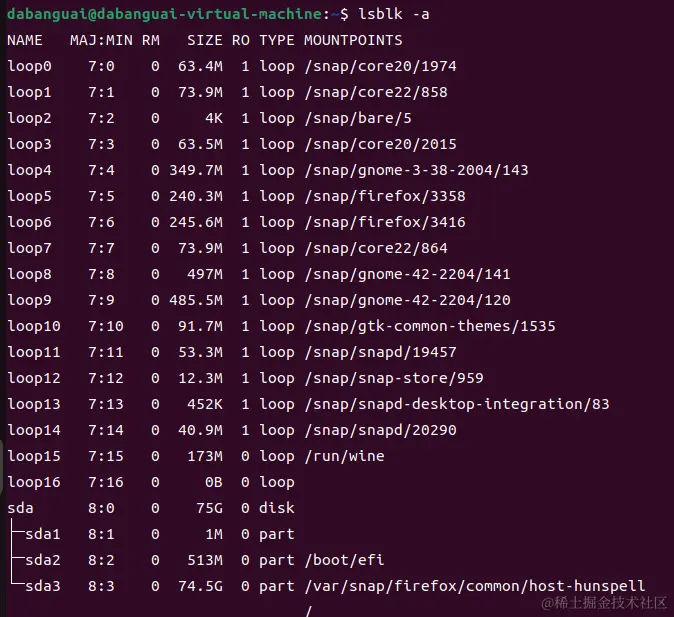Screen dimensions: 674x617
Task: Click the '240.3M' size value
Action: point(196,196)
